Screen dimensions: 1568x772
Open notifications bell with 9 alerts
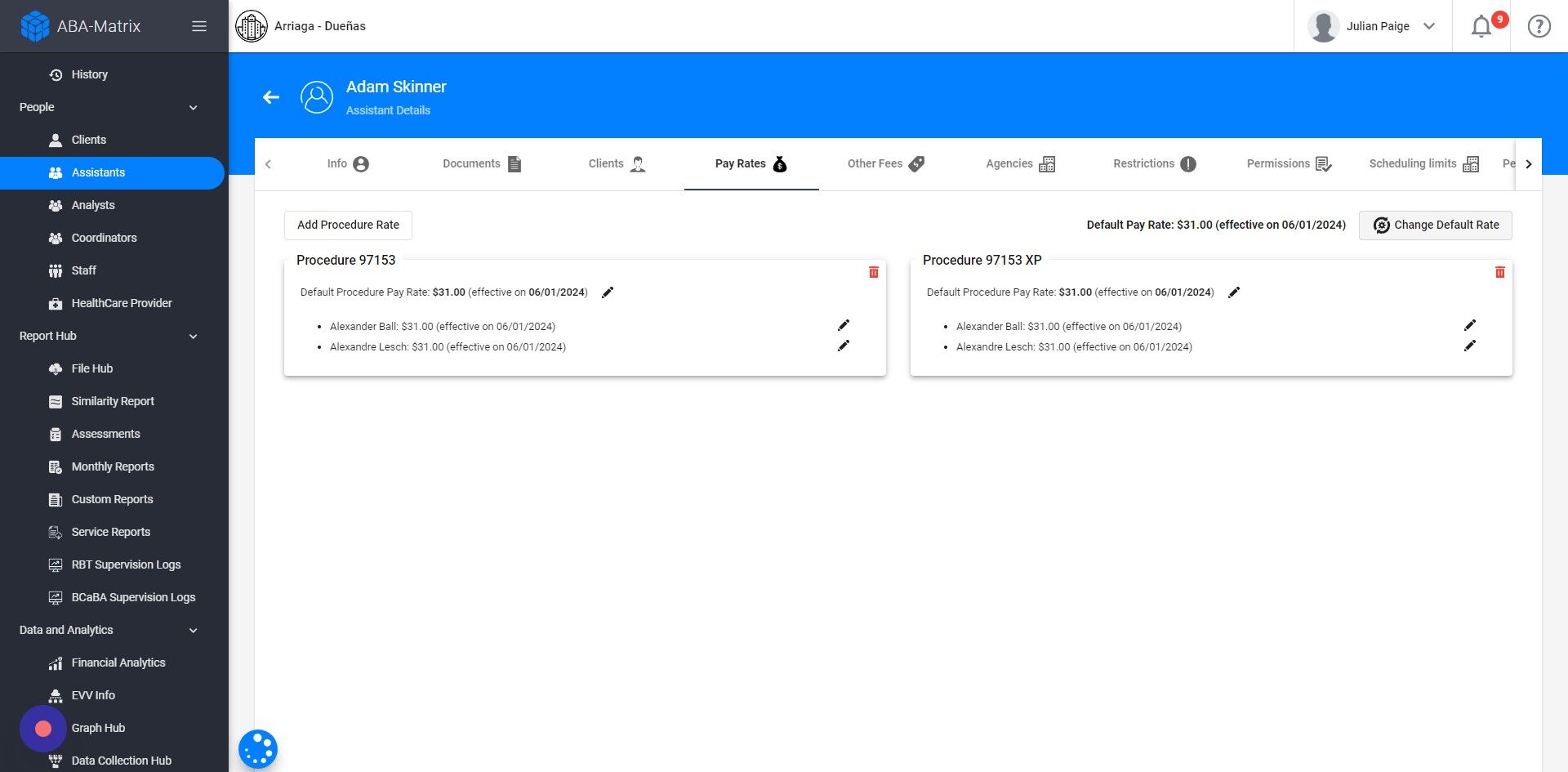[1481, 26]
